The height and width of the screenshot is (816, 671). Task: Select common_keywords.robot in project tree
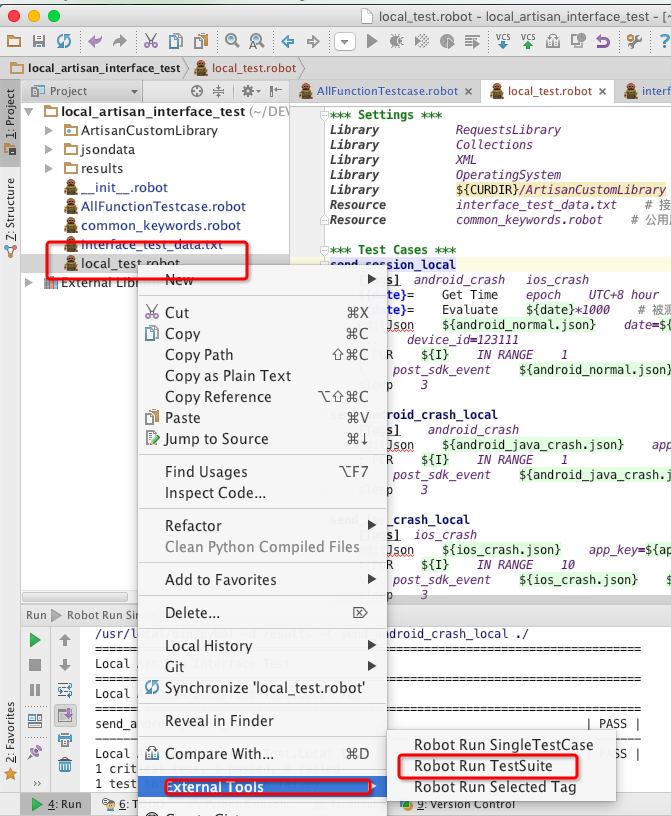(160, 226)
